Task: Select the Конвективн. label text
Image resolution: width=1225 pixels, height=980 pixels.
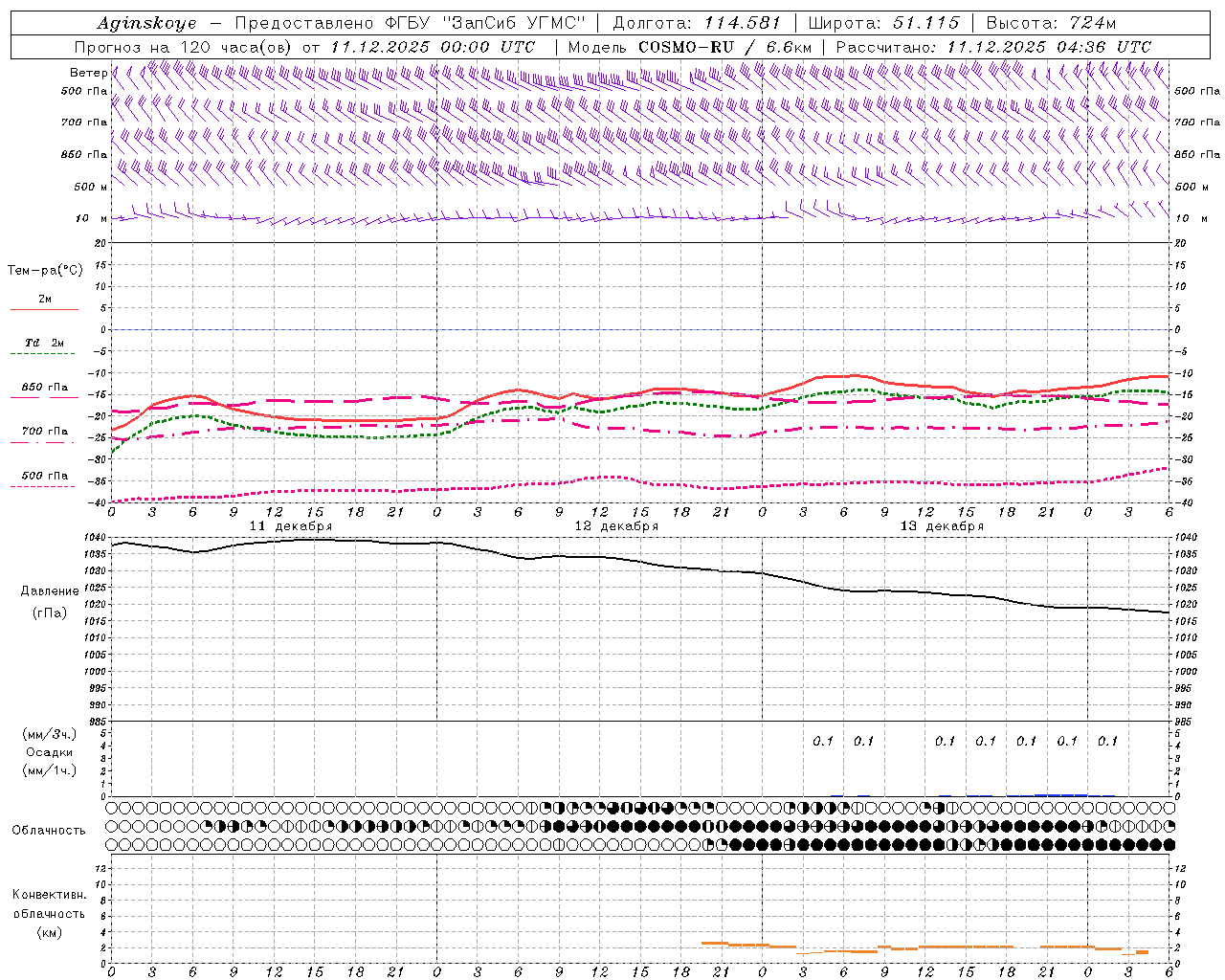Action: [x=49, y=895]
